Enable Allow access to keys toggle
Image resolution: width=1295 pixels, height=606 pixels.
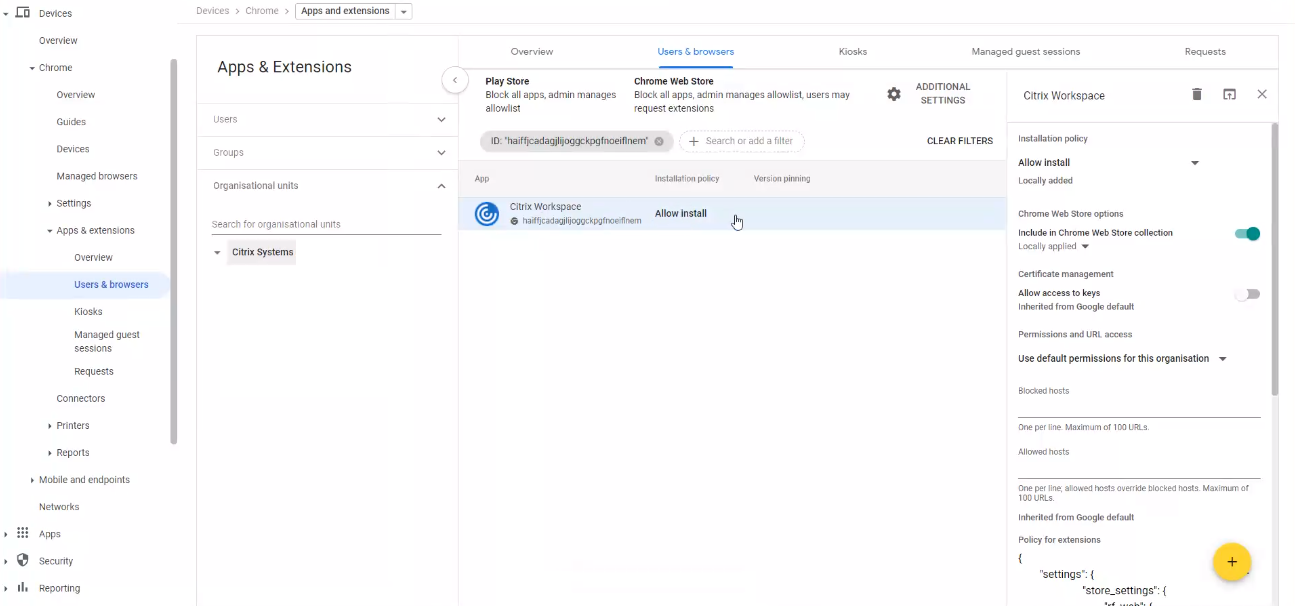click(x=1246, y=294)
